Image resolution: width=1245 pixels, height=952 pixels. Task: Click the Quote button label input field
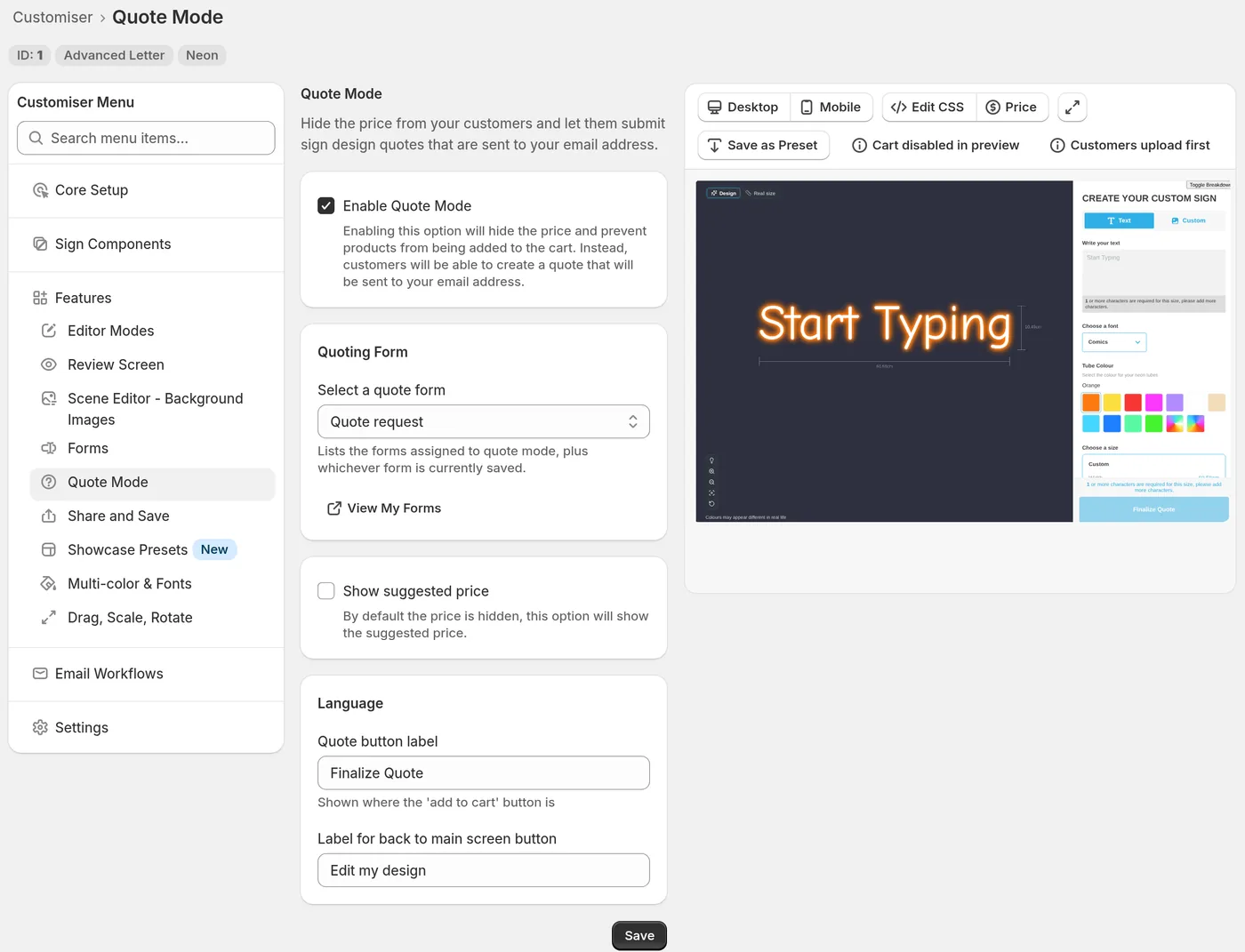click(x=484, y=772)
